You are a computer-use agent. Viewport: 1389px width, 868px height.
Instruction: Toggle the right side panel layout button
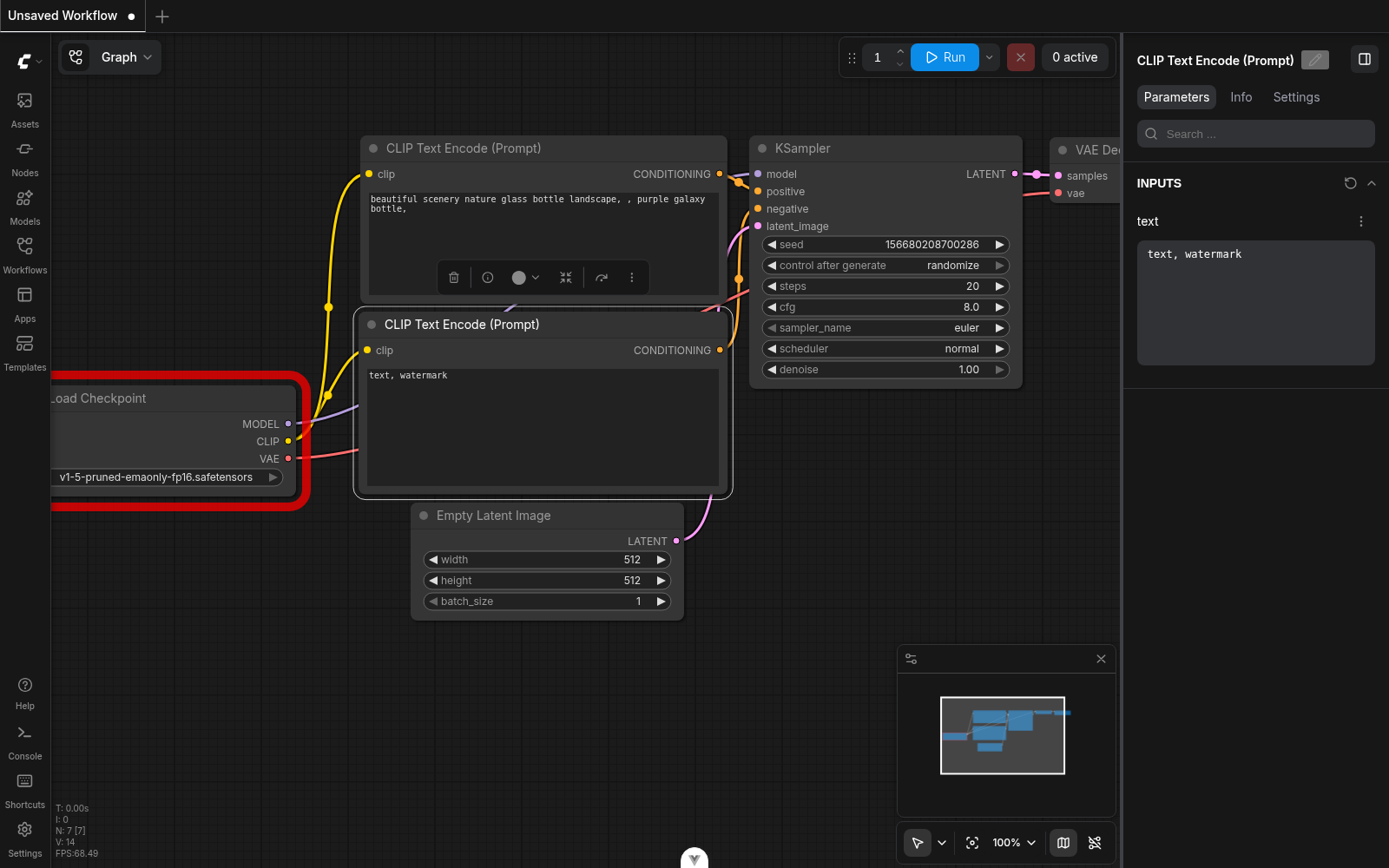[x=1364, y=60]
